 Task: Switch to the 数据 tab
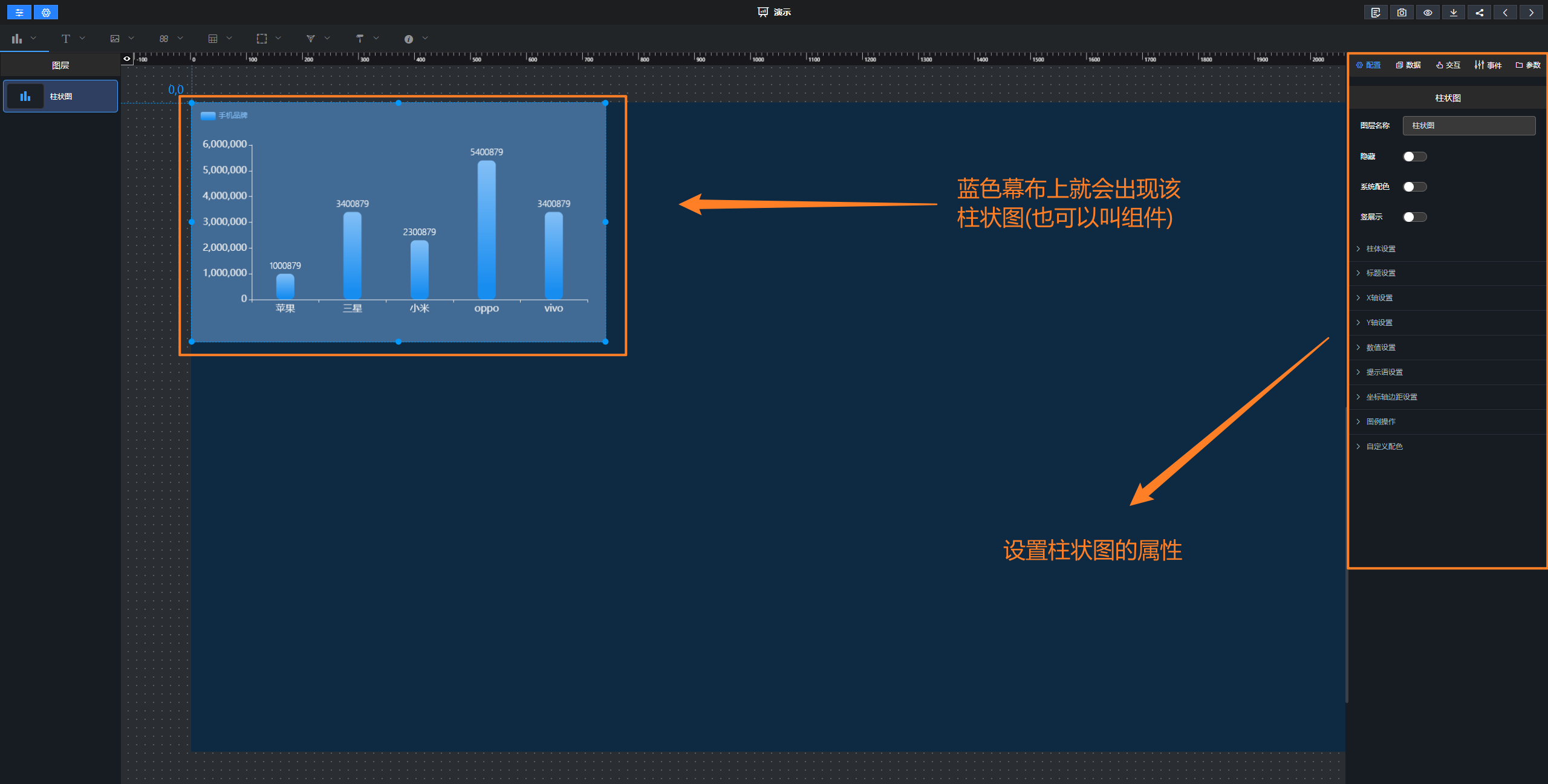tap(1408, 65)
